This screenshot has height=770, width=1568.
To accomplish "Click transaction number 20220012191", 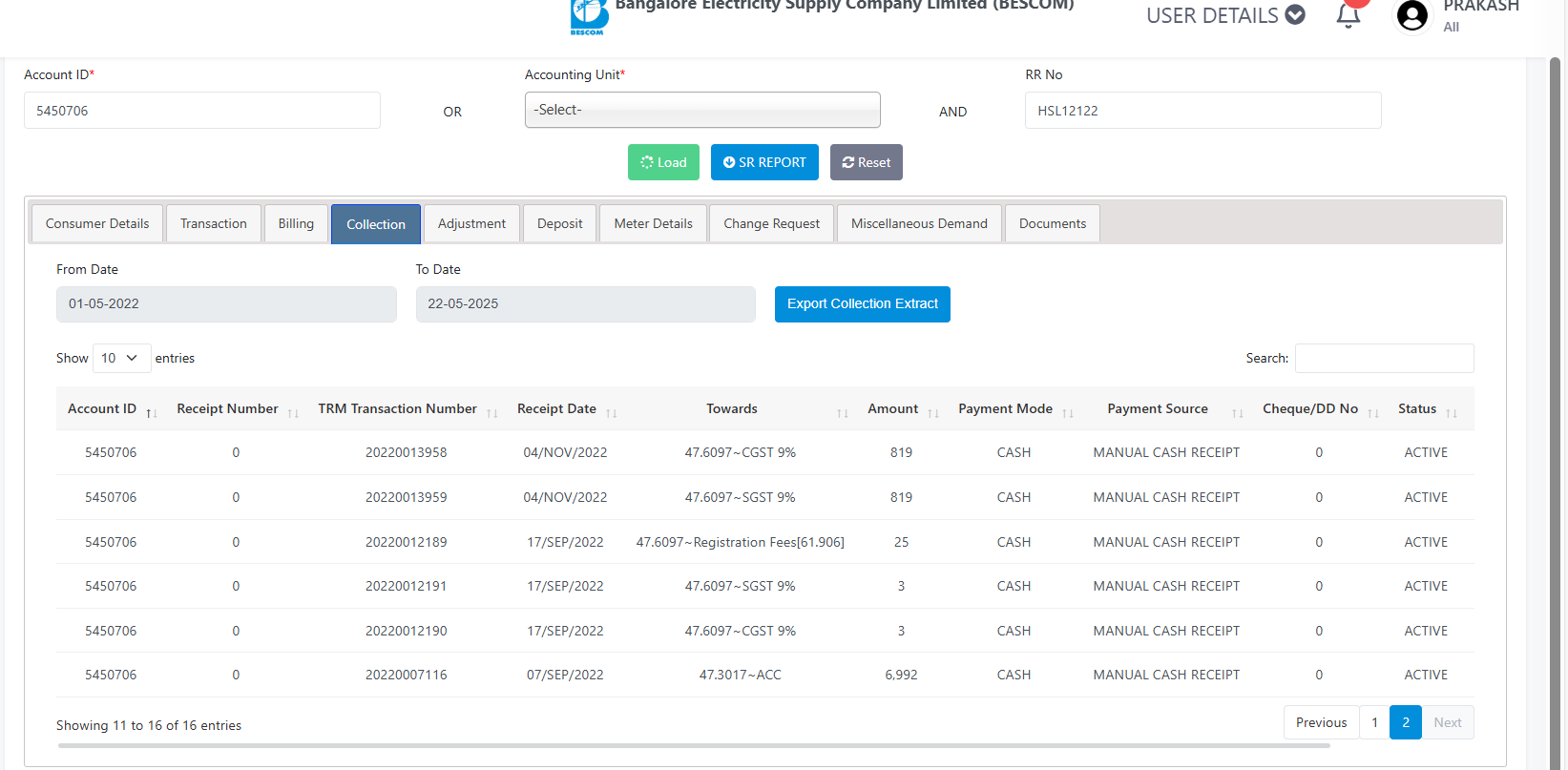I will tap(406, 586).
